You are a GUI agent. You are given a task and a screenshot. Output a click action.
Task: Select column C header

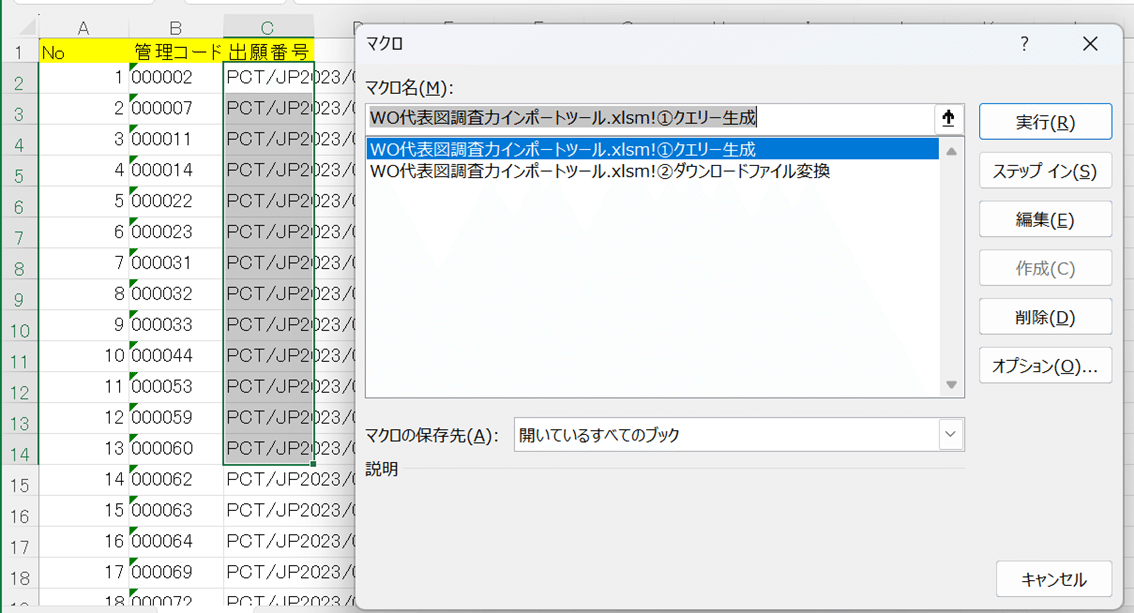pos(268,27)
